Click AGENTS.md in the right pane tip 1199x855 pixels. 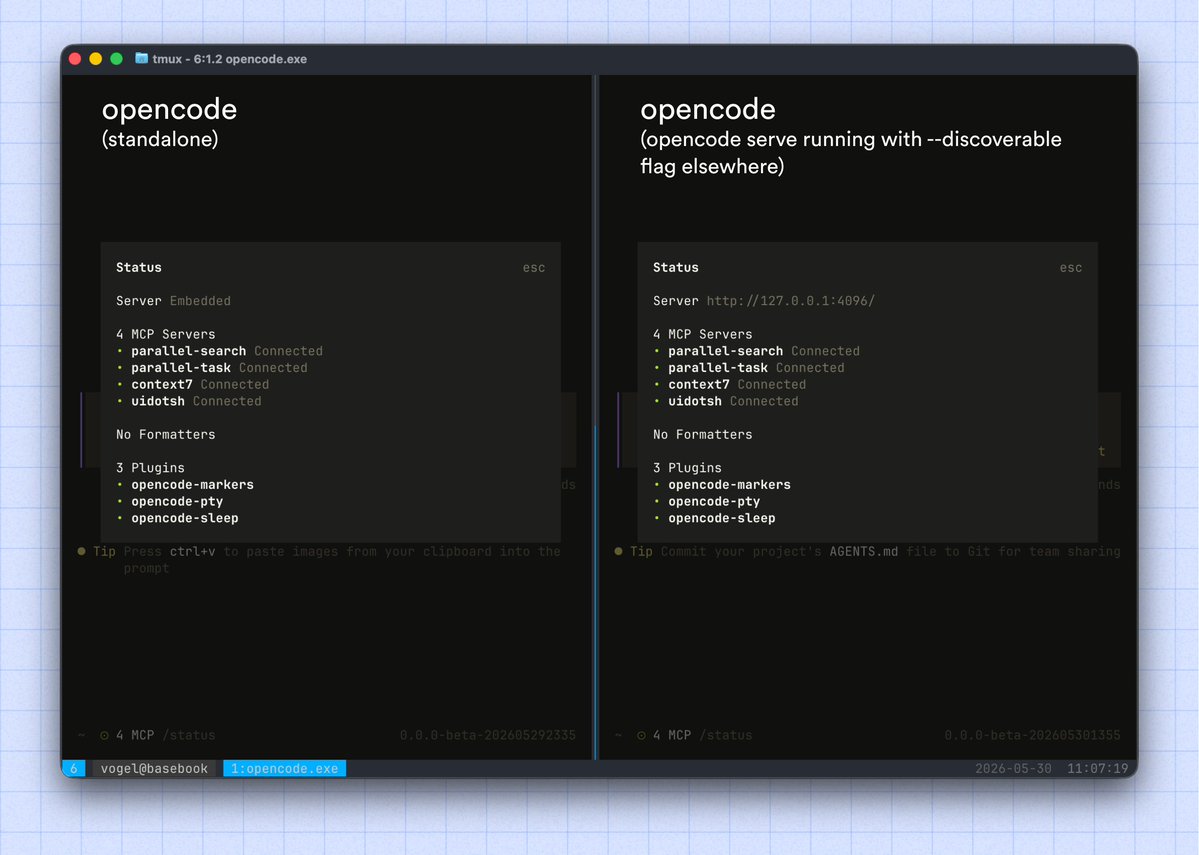point(863,551)
